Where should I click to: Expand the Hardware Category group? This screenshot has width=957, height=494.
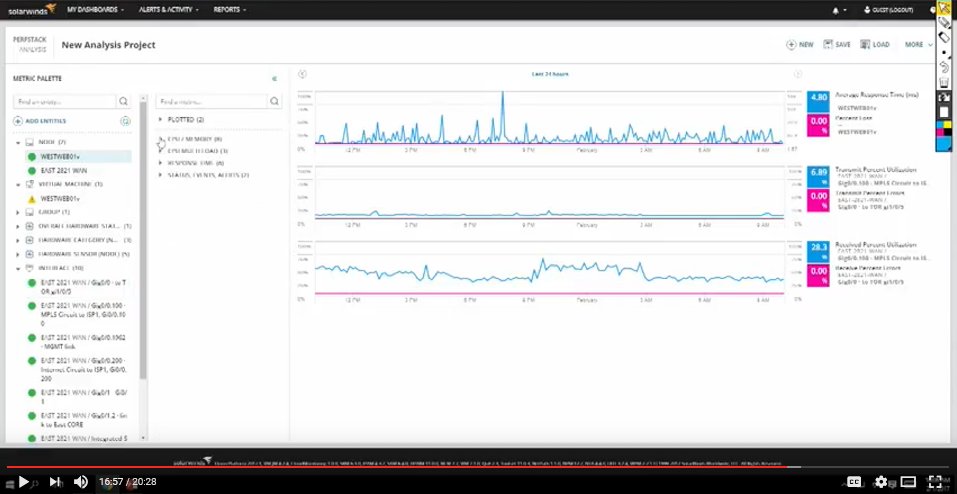tap(18, 240)
